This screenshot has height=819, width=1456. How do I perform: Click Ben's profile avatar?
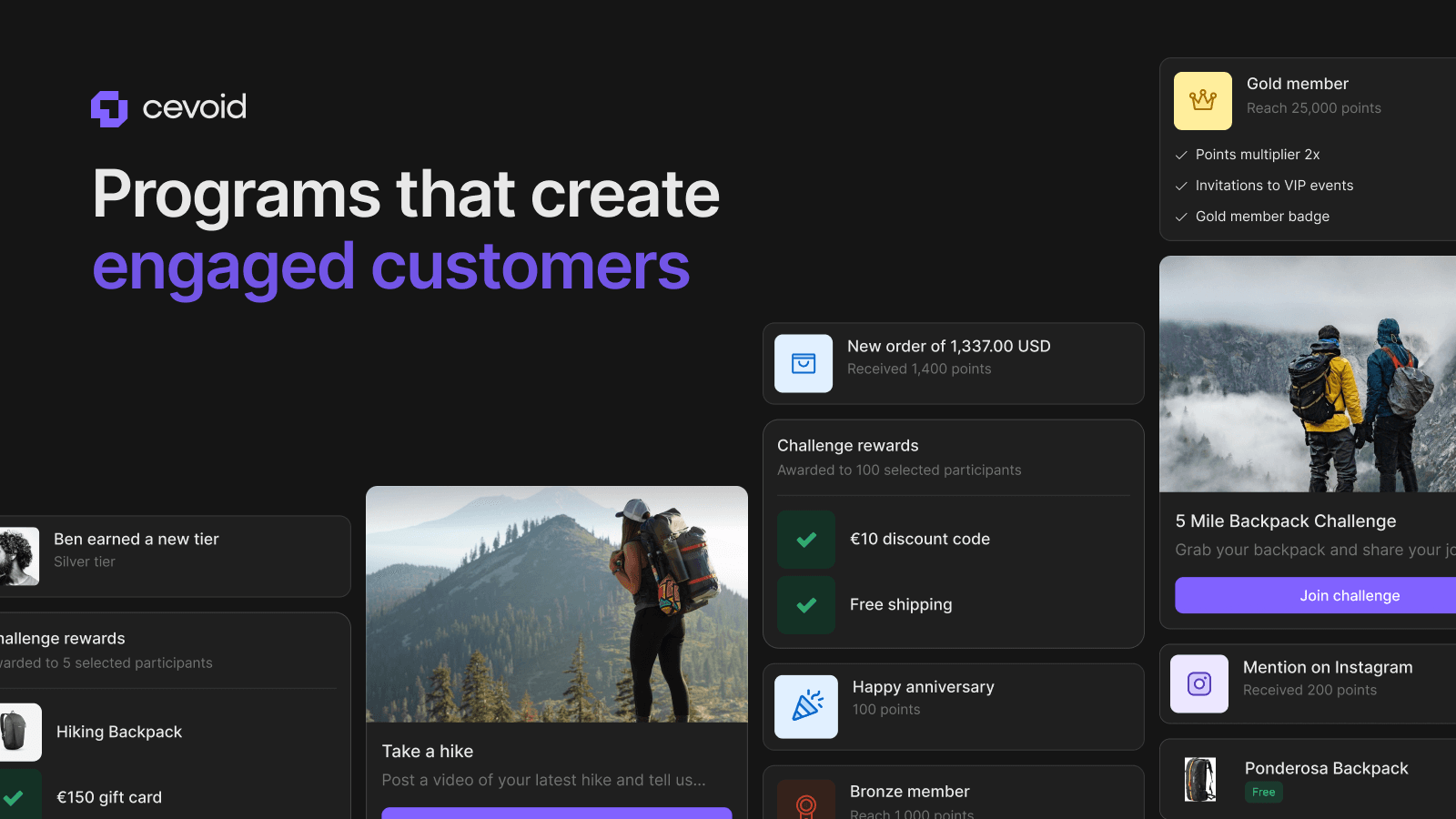pyautogui.click(x=18, y=556)
